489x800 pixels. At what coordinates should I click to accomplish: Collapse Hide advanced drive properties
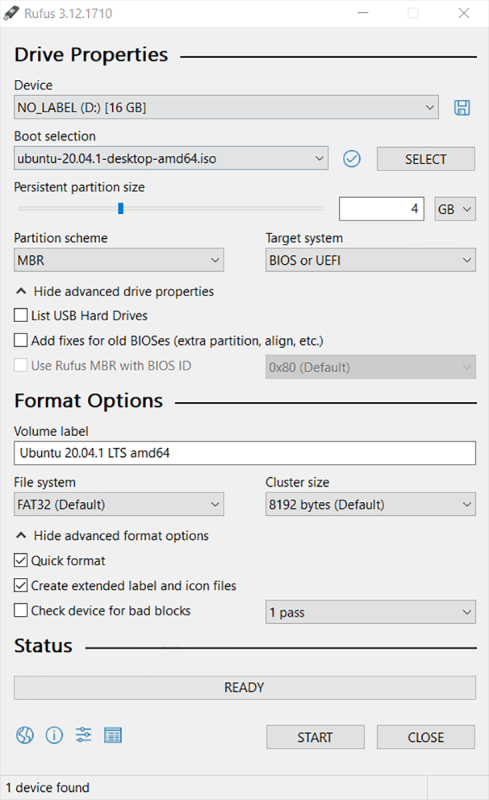click(115, 291)
